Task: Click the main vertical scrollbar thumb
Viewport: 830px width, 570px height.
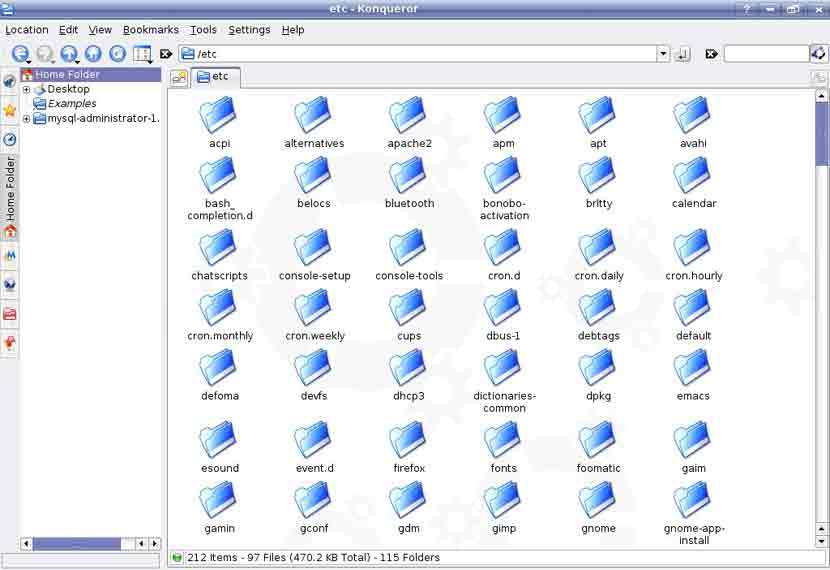Action: (821, 134)
